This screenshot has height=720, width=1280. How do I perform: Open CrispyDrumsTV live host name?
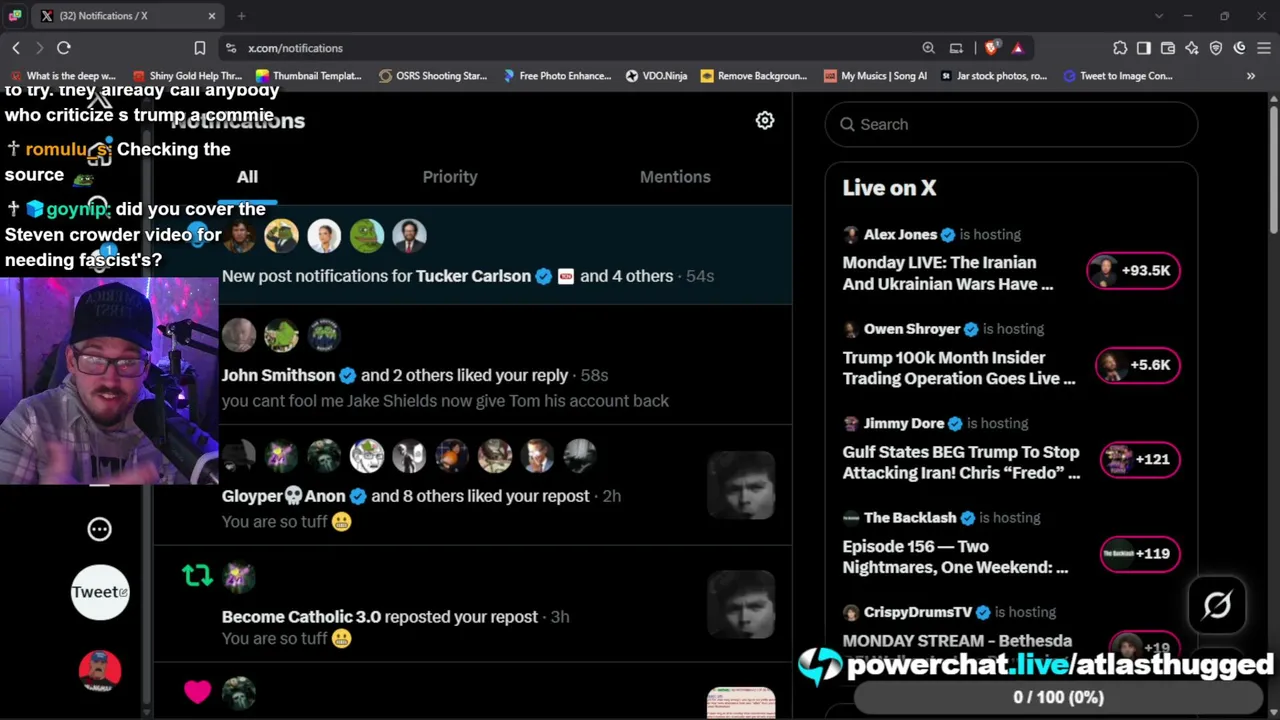coord(917,612)
